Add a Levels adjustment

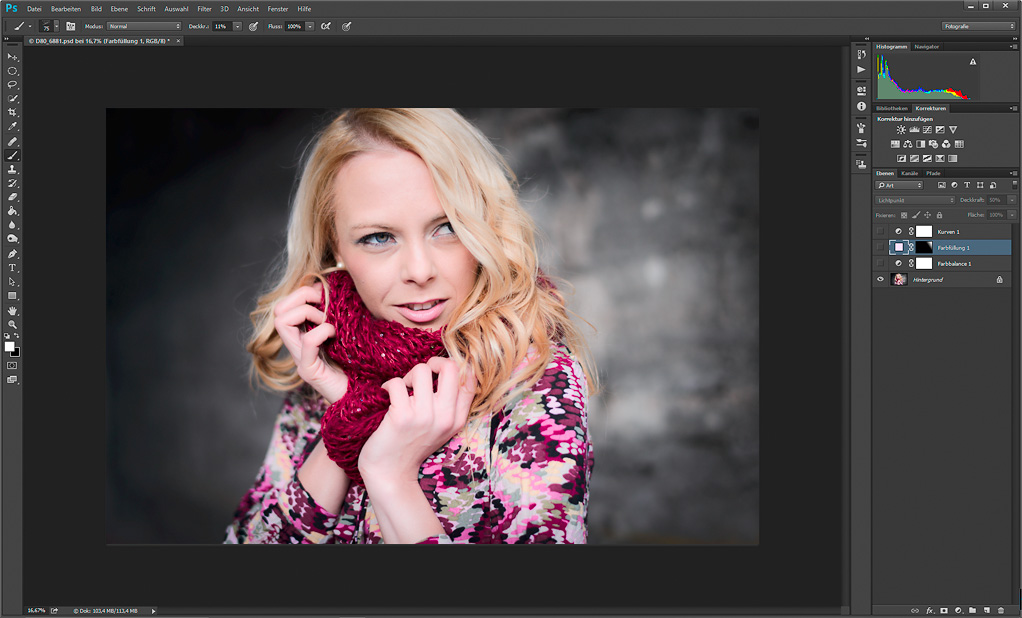[914, 130]
